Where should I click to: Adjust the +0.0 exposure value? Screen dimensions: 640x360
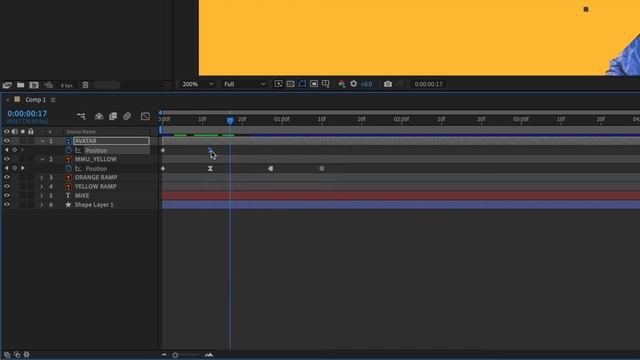click(367, 84)
